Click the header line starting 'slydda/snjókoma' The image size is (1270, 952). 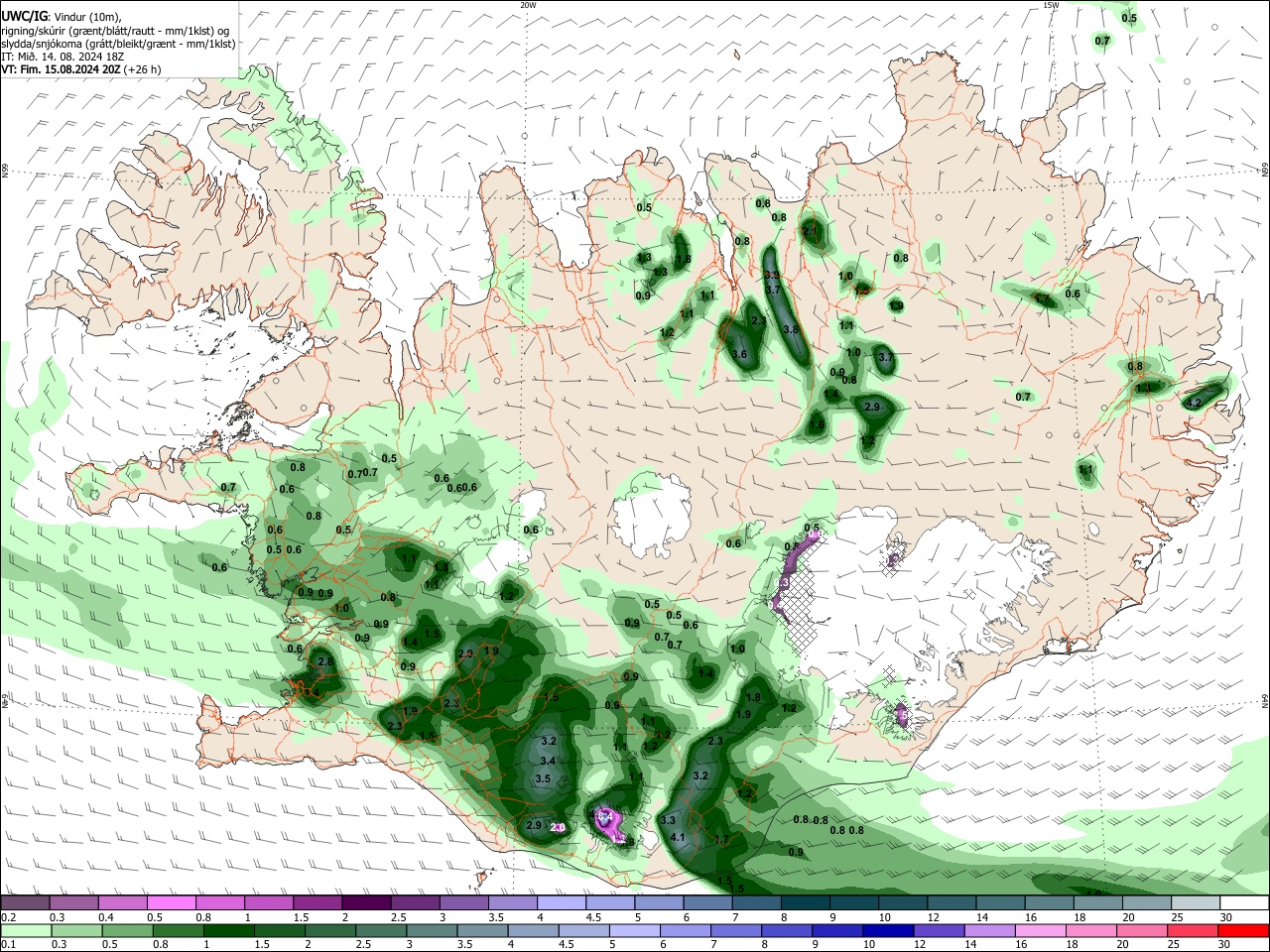pyautogui.click(x=118, y=44)
